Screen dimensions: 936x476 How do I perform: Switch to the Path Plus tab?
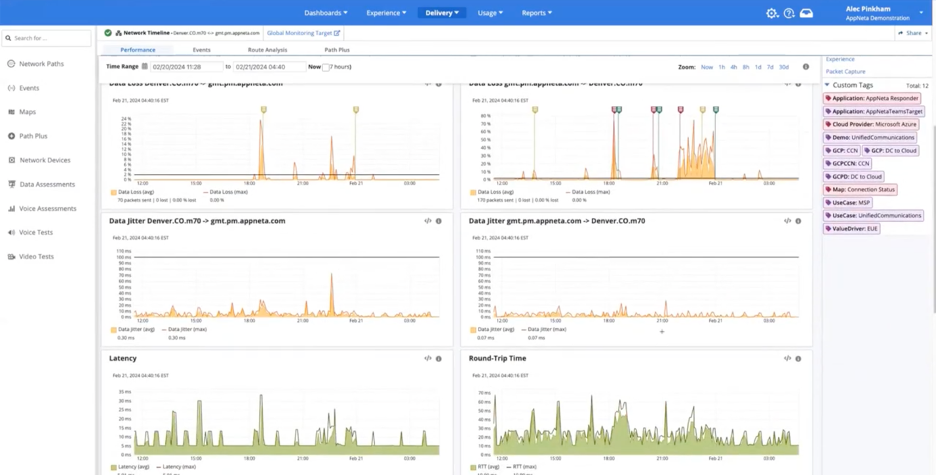click(337, 50)
